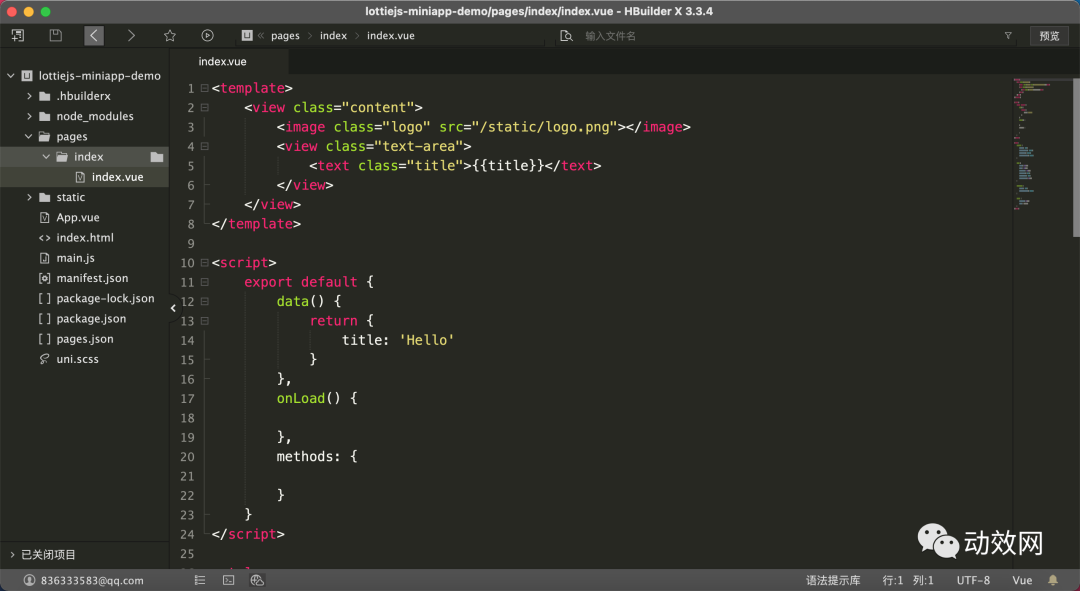Click the breadcrumb collapse chevrons
Viewport: 1080px width, 591px height.
[x=261, y=36]
